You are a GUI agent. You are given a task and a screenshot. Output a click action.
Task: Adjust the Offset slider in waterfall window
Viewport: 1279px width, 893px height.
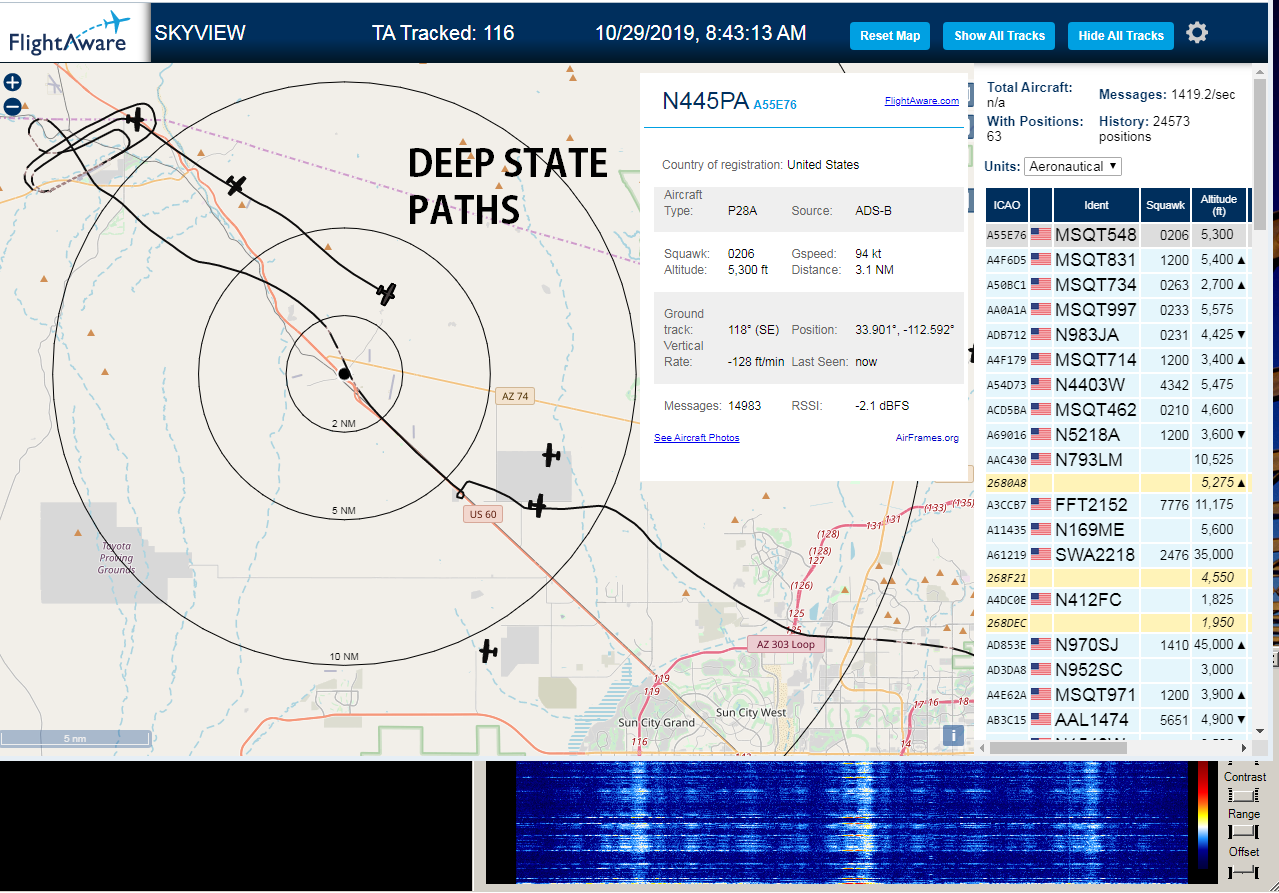1243,871
